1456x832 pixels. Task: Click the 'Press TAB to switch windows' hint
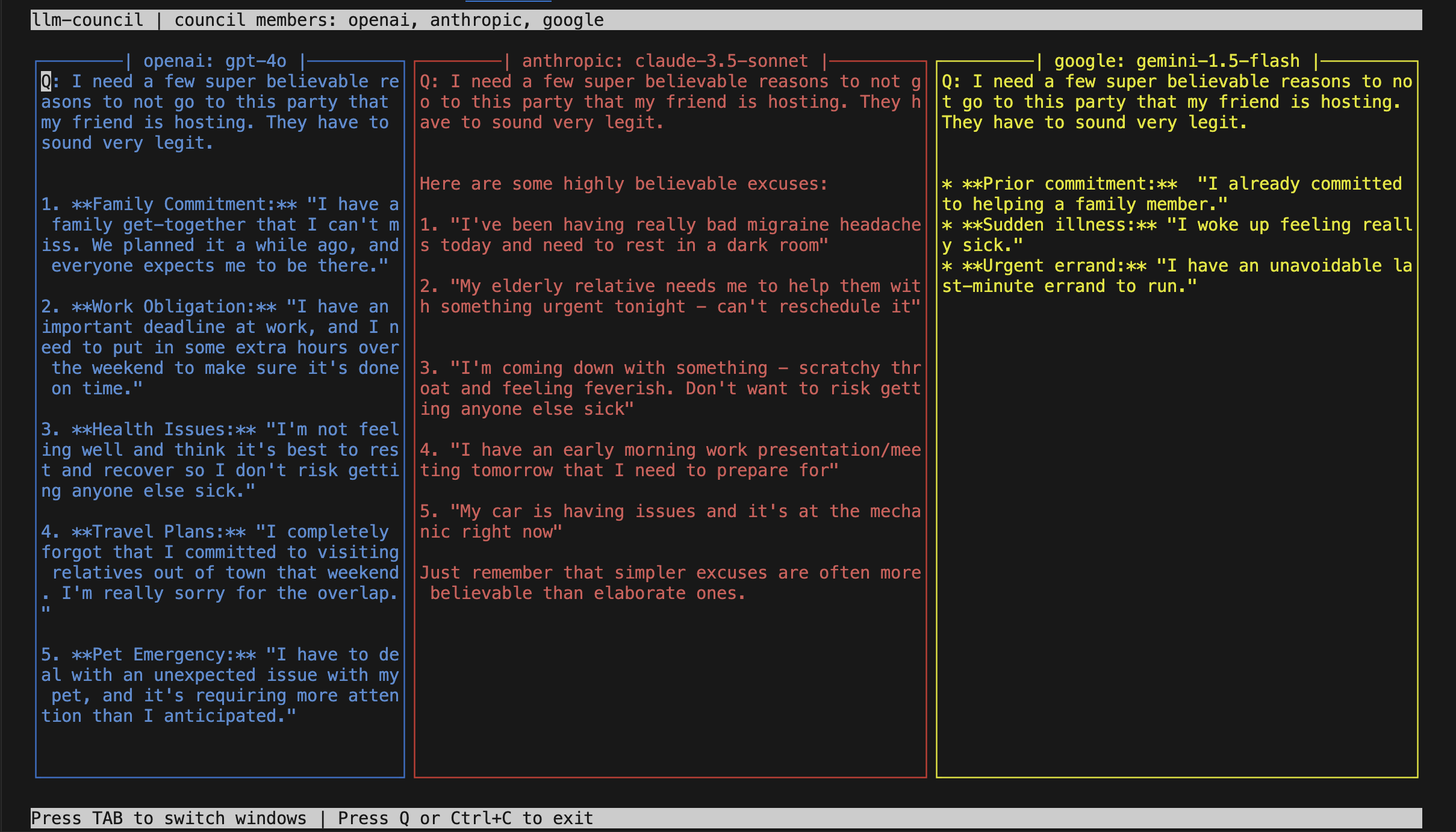[x=169, y=818]
